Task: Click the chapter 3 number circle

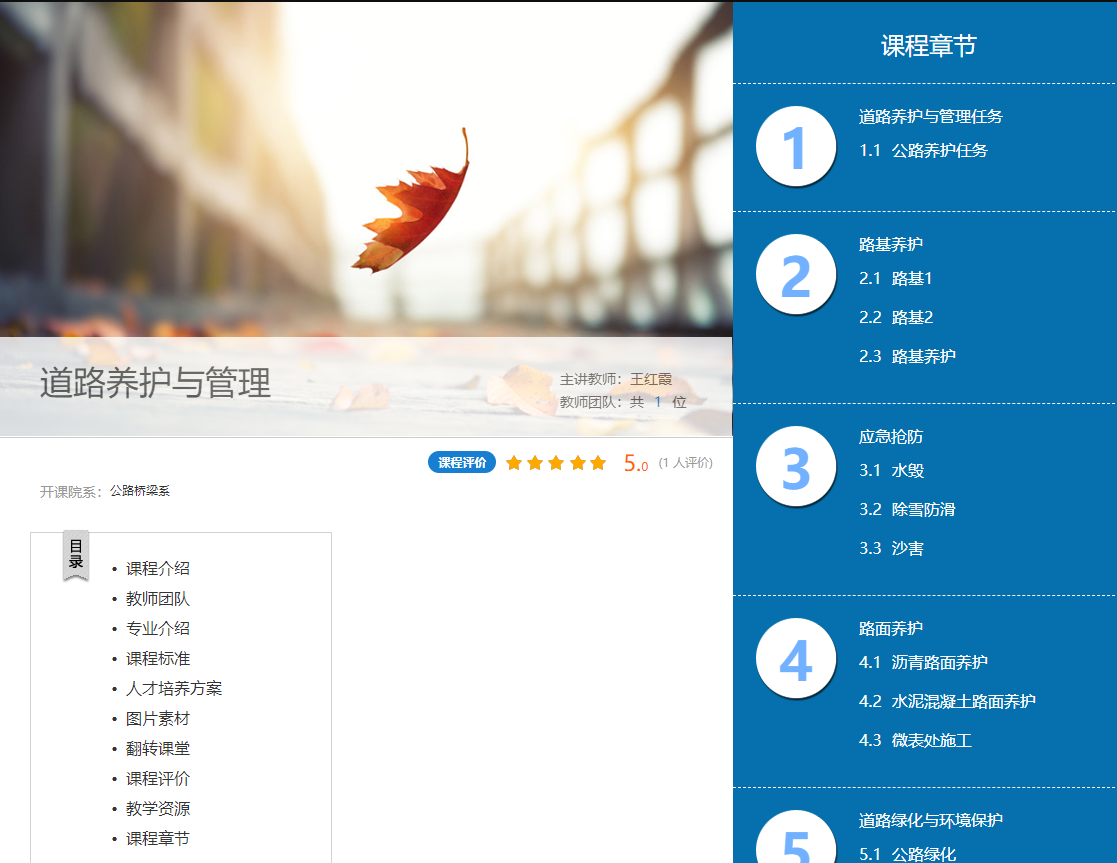Action: [796, 467]
